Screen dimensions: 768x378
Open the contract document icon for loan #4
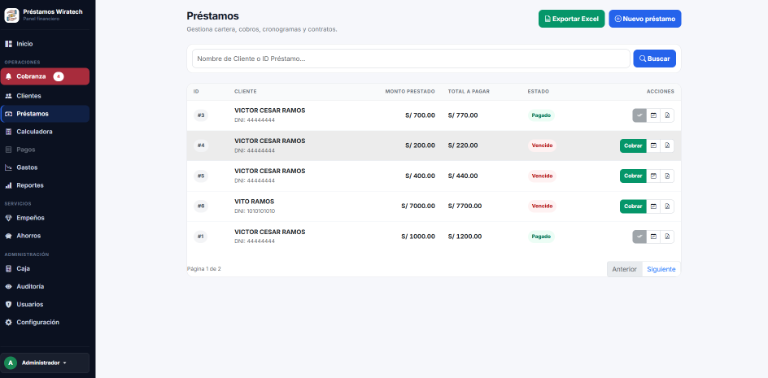(x=667, y=146)
